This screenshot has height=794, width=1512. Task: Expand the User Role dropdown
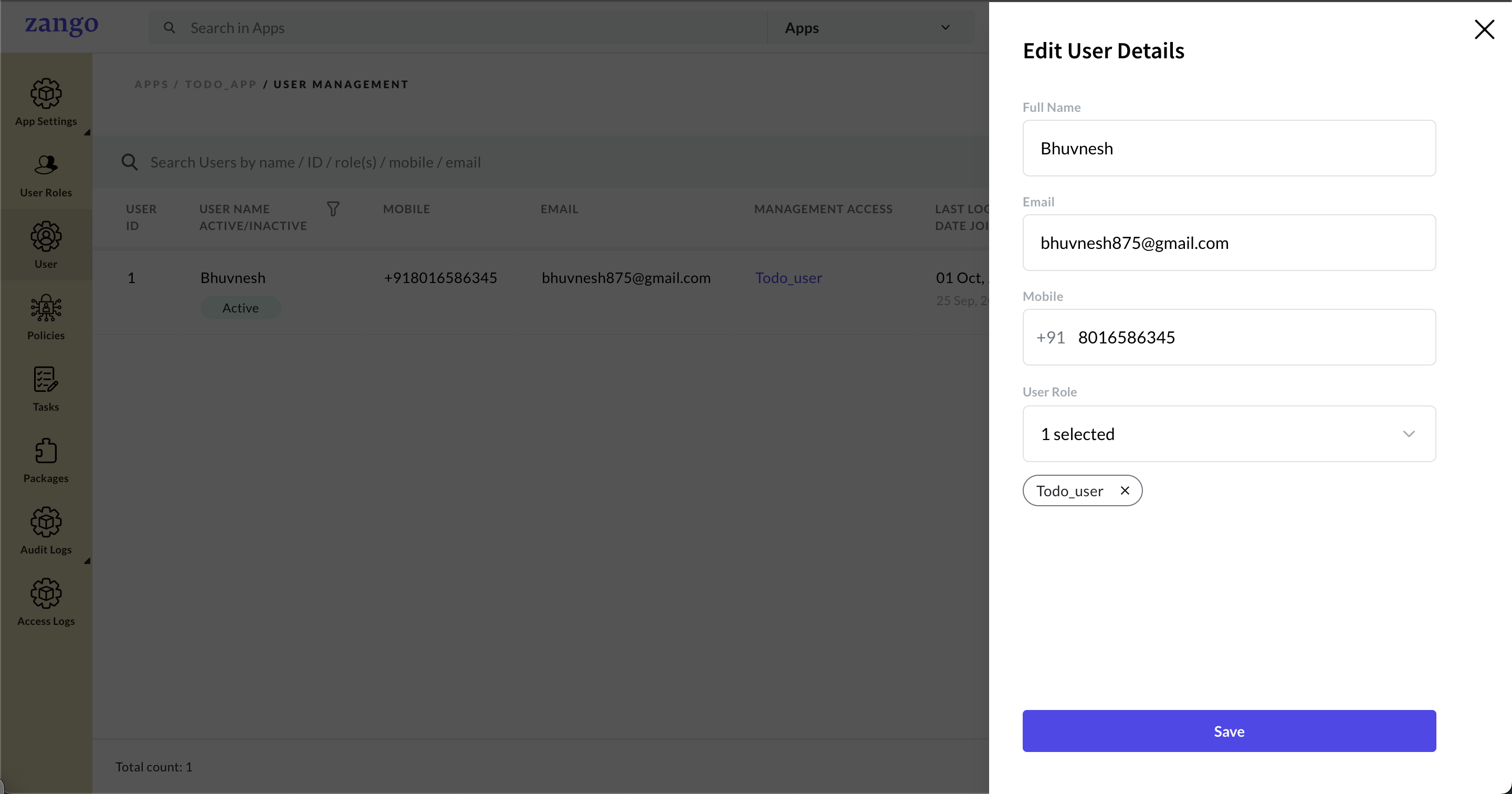[x=1229, y=434]
